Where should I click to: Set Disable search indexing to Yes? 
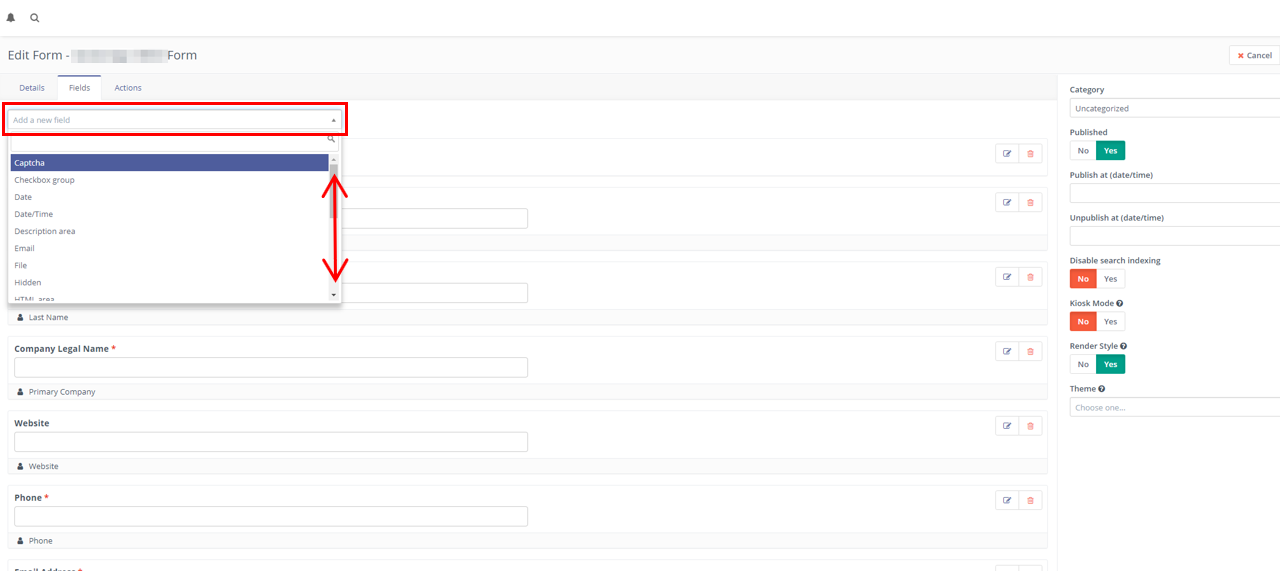[x=1110, y=279]
